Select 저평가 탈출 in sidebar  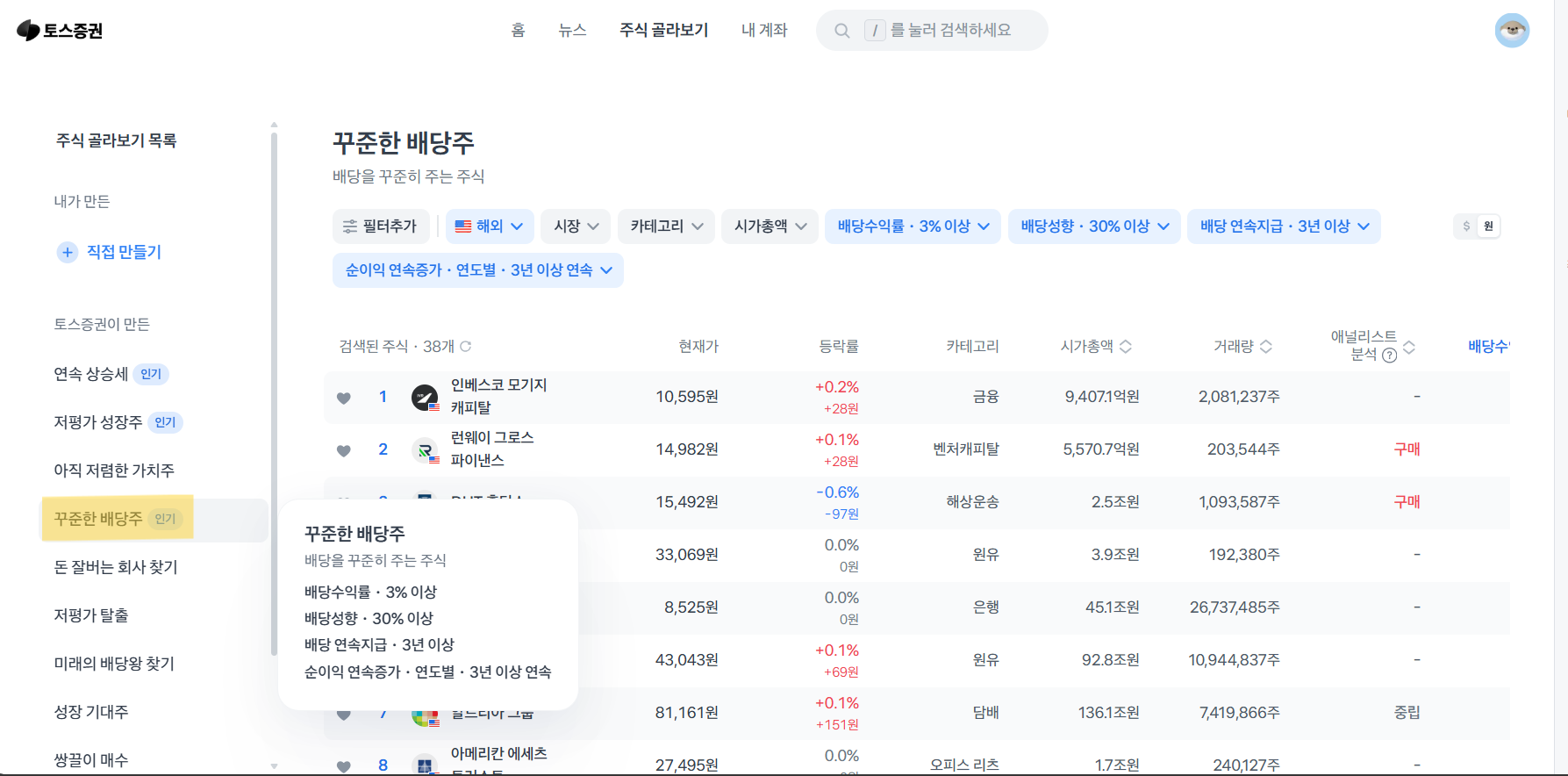click(x=91, y=615)
